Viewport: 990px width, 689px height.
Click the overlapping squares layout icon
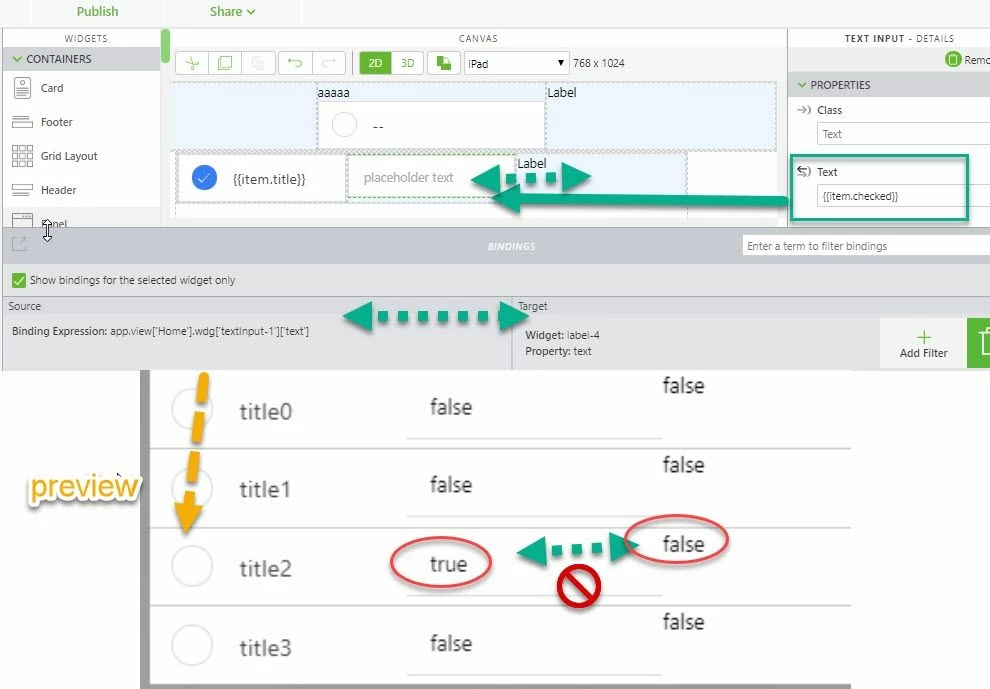click(x=444, y=63)
